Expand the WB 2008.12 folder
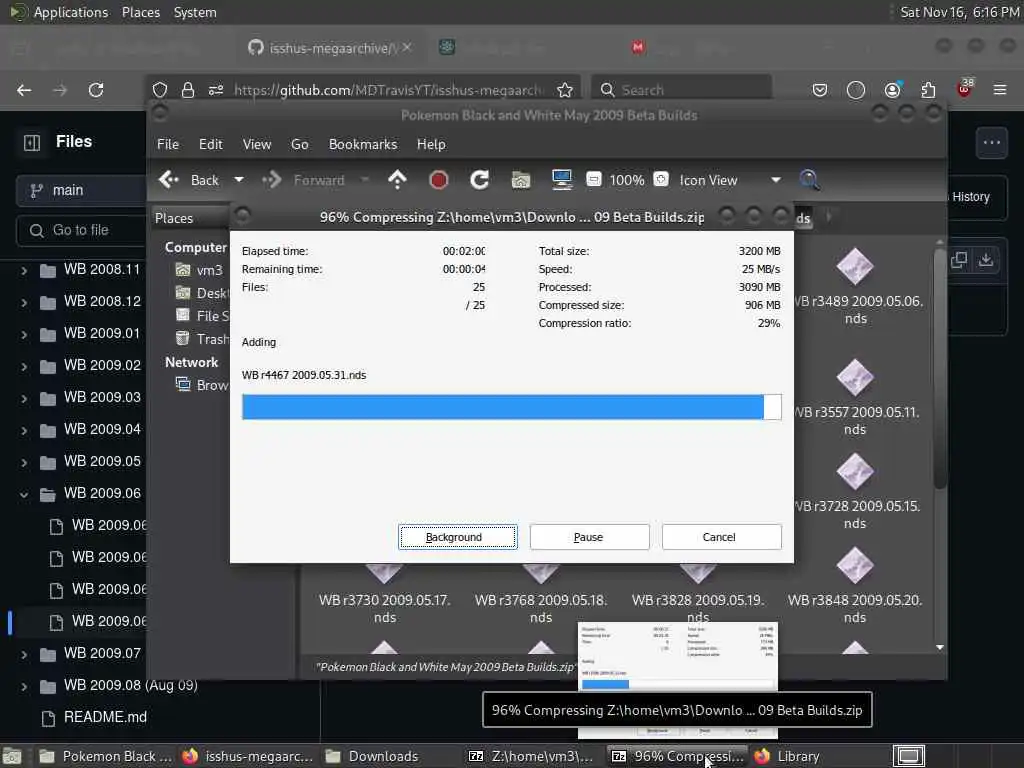Image resolution: width=1024 pixels, height=768 pixels. tap(24, 302)
